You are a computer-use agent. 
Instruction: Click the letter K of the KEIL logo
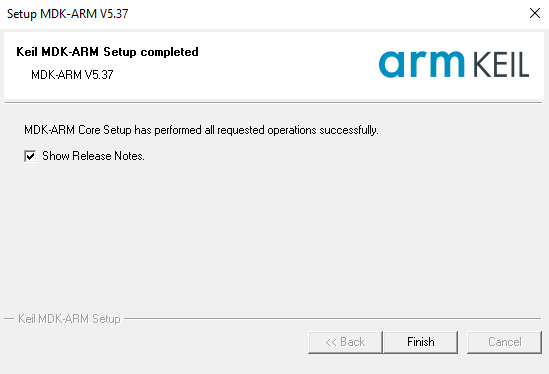[480, 64]
